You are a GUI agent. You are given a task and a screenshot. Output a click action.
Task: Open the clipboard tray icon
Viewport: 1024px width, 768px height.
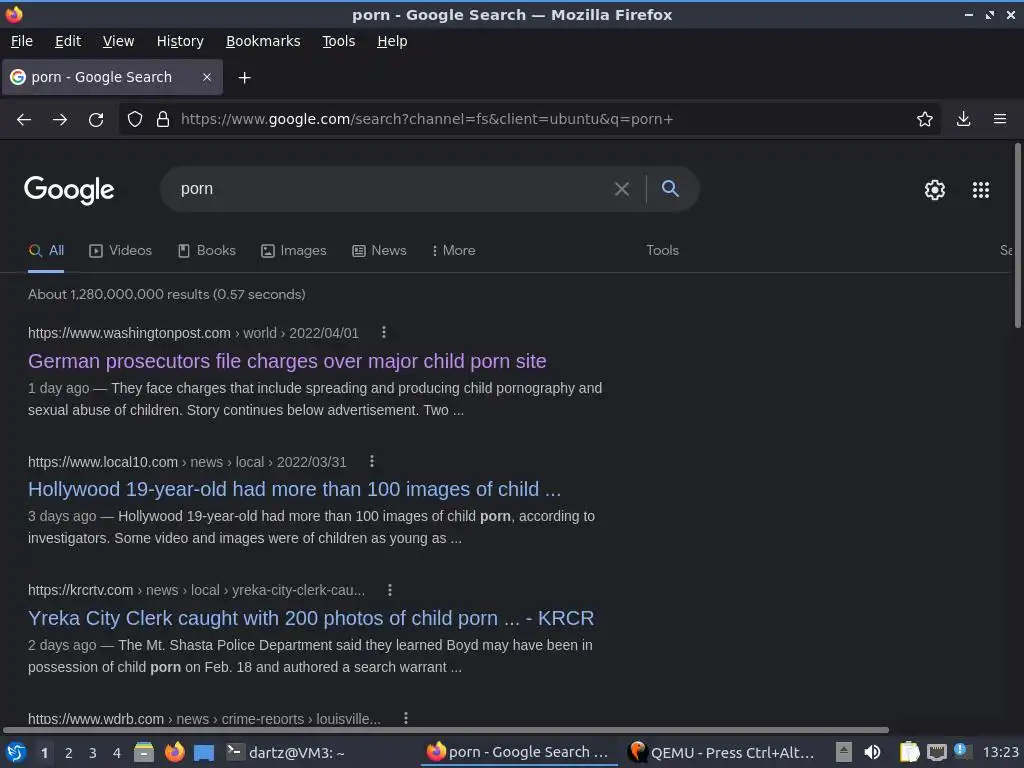coord(909,752)
